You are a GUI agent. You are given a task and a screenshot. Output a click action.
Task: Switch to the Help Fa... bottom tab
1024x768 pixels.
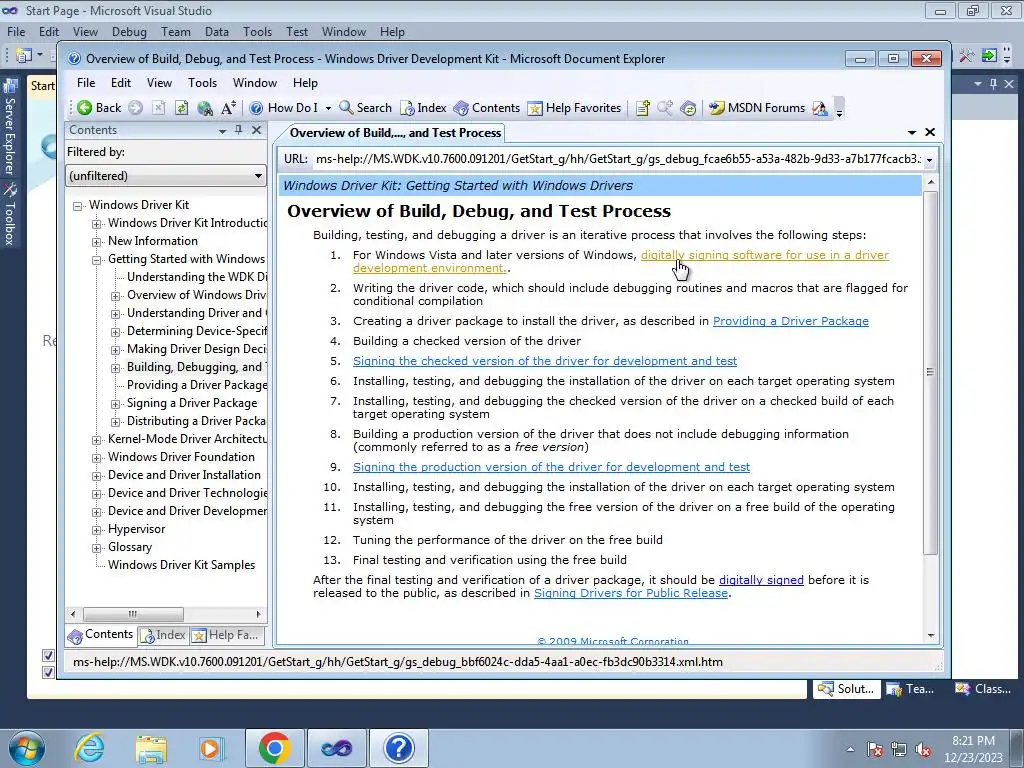click(x=226, y=635)
